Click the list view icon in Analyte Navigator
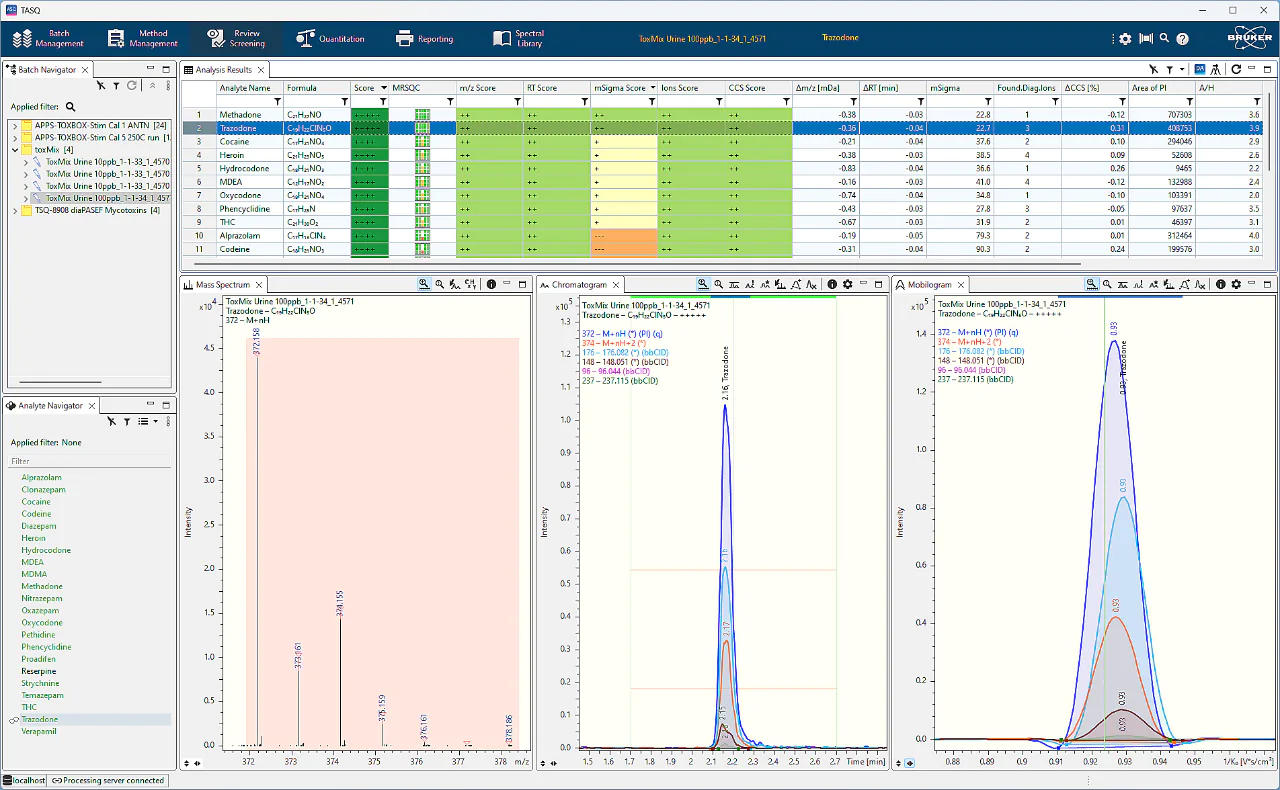Screen dimensions: 1280x790 pyautogui.click(x=142, y=422)
